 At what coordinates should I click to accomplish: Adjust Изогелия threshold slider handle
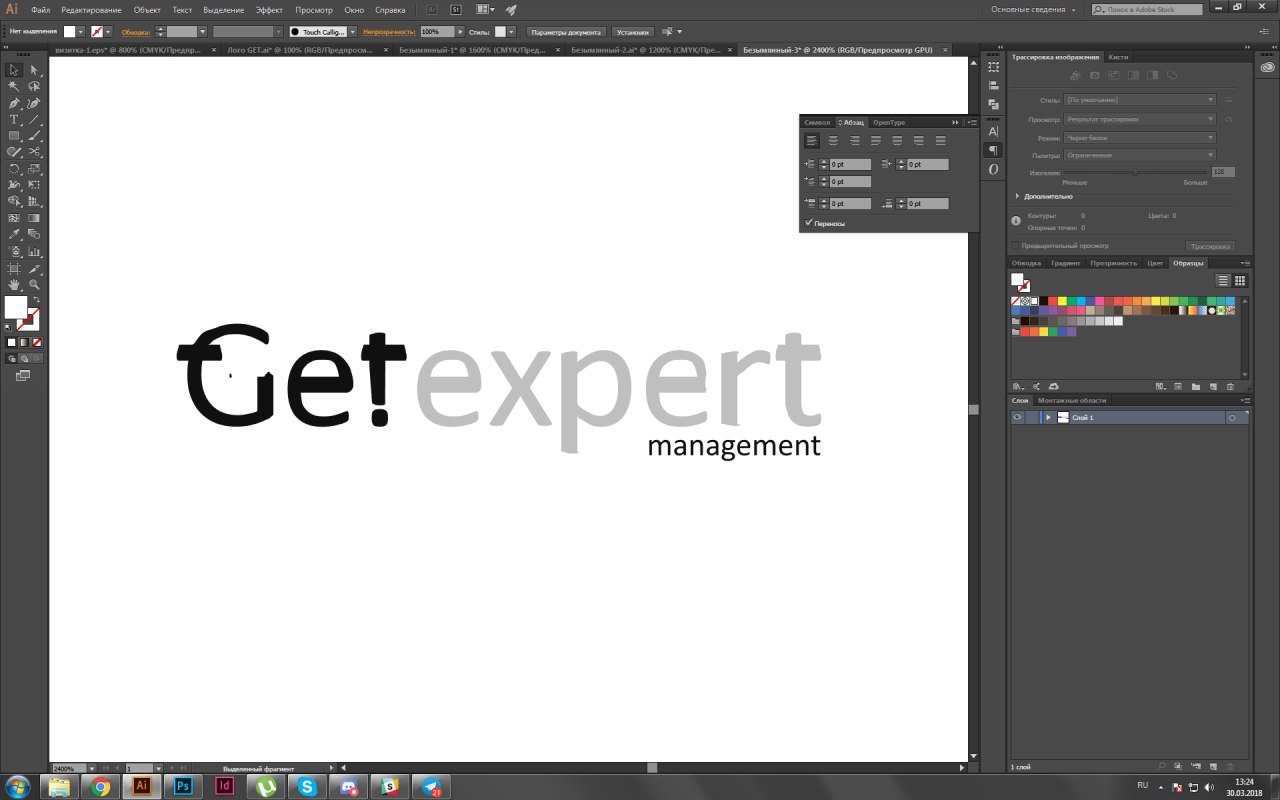[1134, 172]
